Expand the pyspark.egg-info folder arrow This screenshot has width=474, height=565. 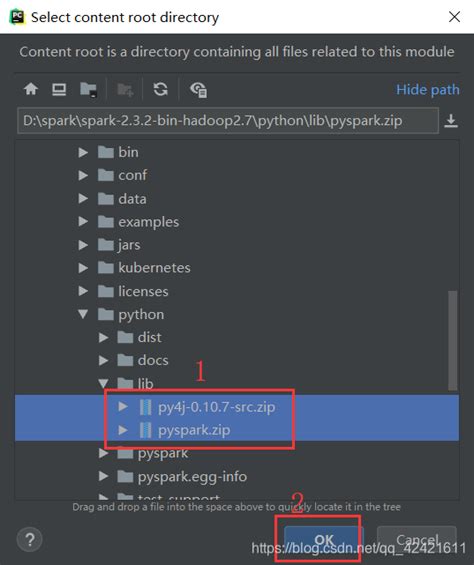click(103, 476)
